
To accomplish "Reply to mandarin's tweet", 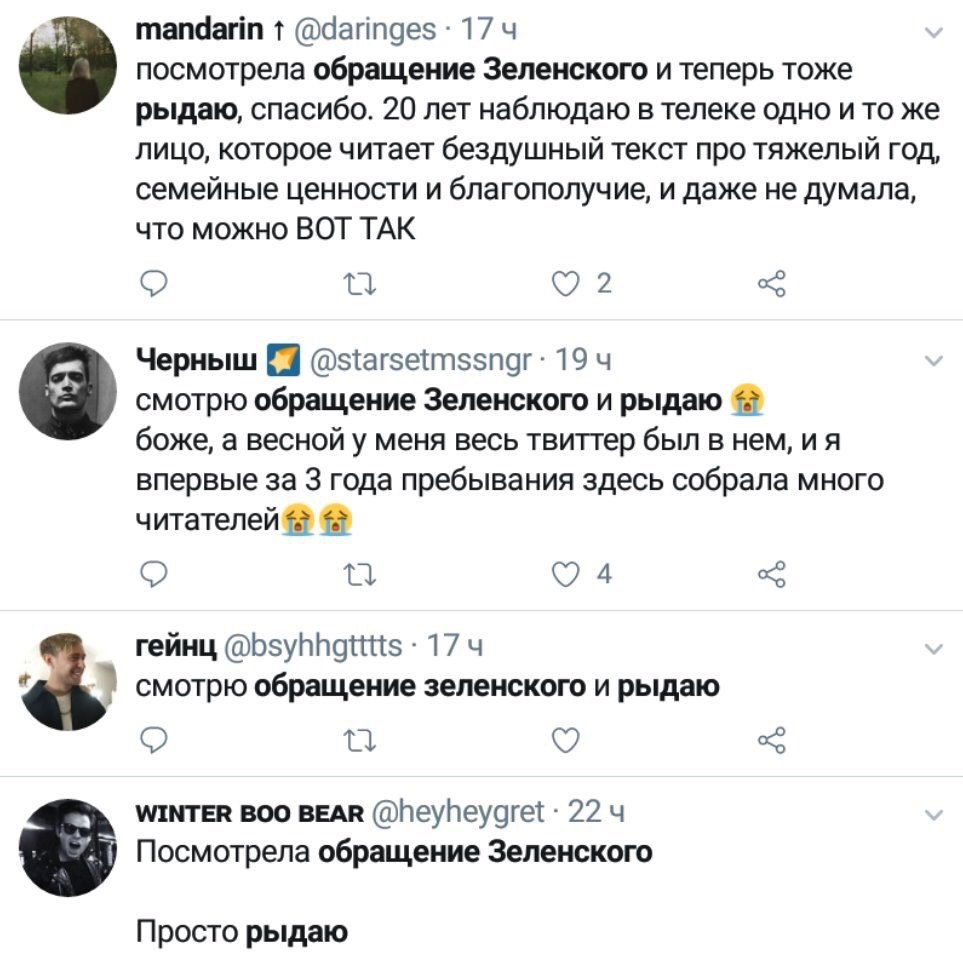I will pyautogui.click(x=151, y=286).
